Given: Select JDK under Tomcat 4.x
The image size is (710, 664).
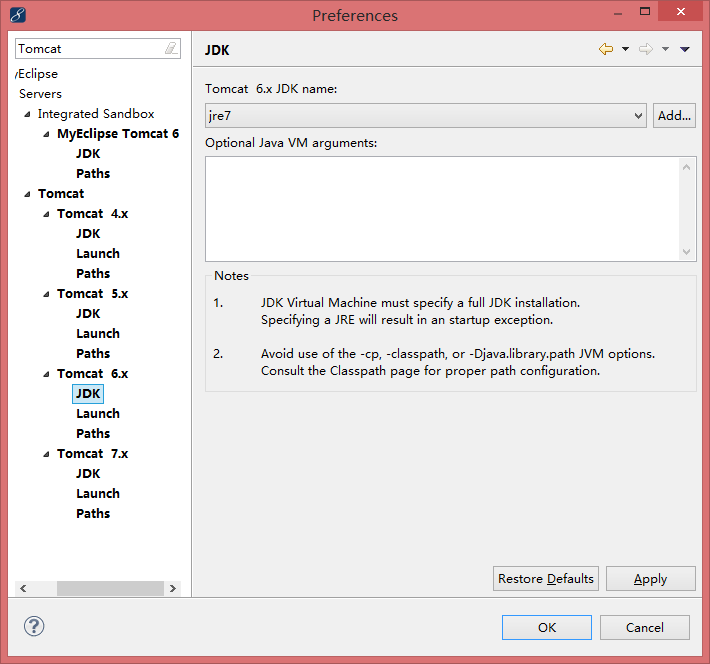Looking at the screenshot, I should click(x=88, y=234).
